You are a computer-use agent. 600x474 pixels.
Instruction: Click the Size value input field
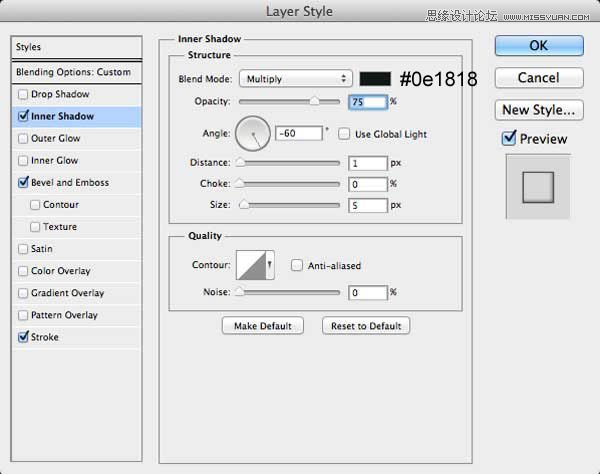coord(368,205)
